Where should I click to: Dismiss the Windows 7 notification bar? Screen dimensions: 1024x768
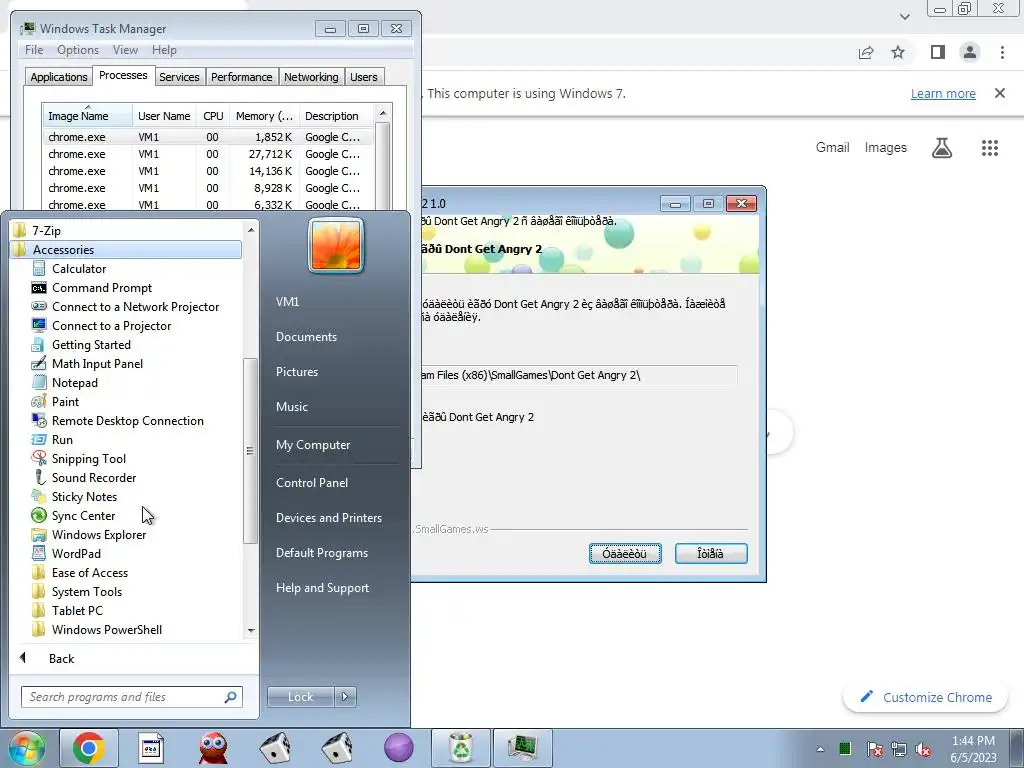click(x=999, y=93)
